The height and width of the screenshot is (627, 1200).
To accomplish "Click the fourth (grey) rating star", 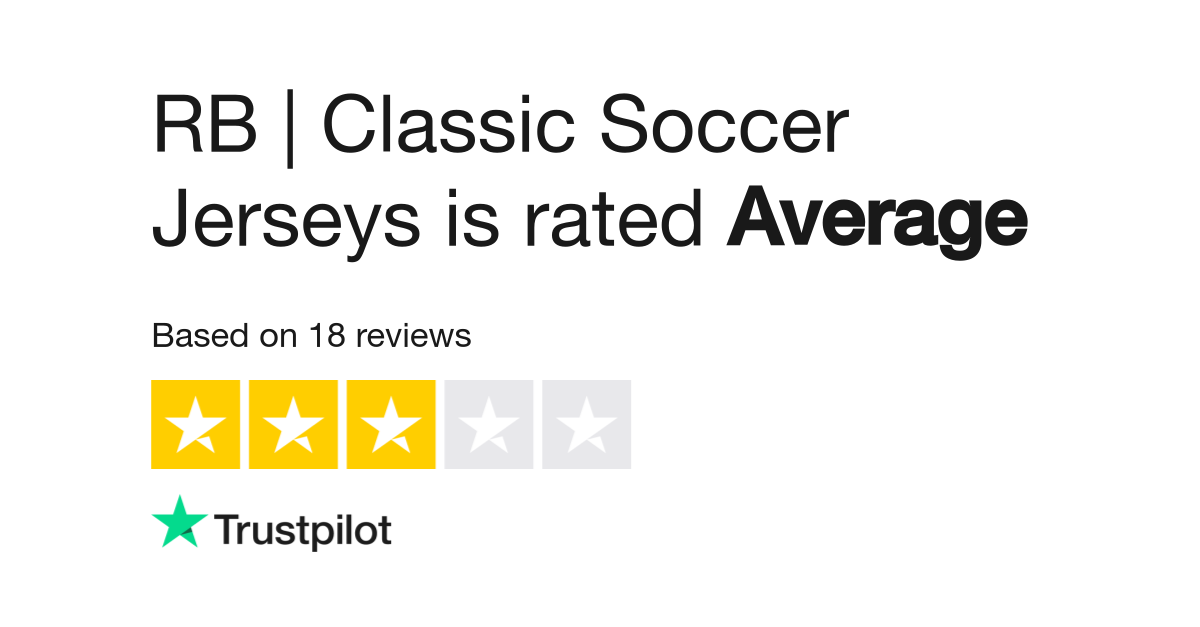I will pos(489,424).
